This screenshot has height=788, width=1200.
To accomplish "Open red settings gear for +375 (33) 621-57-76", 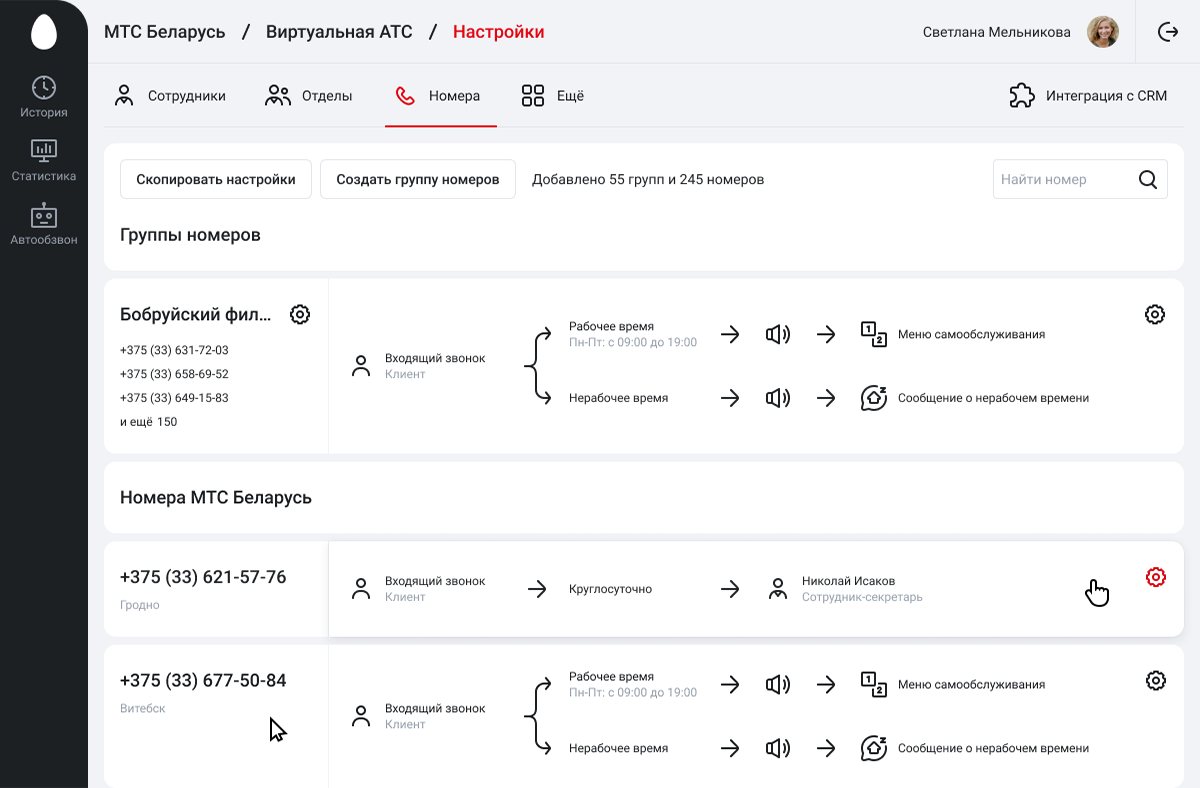I will (1156, 577).
